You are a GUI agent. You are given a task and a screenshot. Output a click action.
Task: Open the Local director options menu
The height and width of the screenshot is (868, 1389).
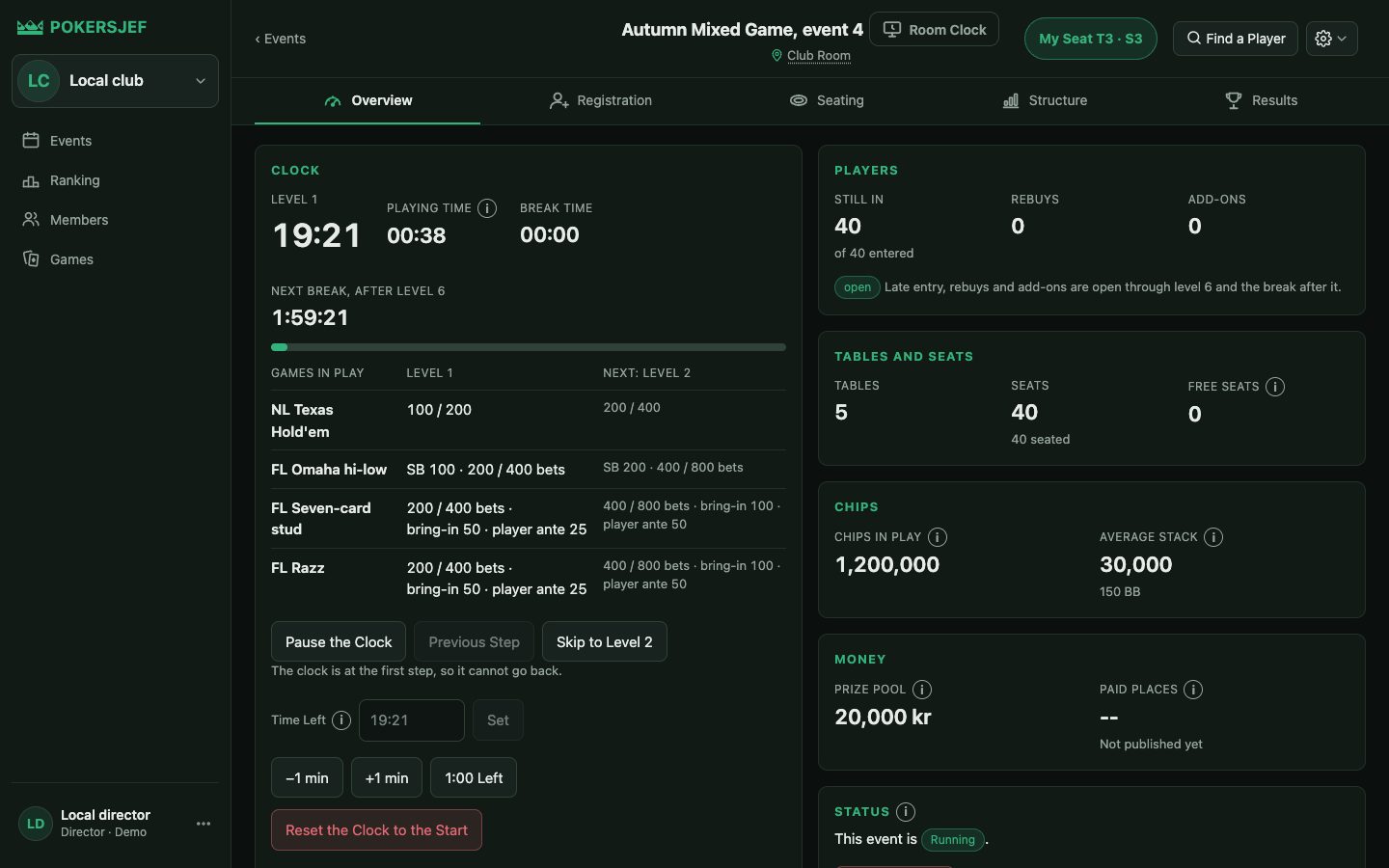click(204, 824)
